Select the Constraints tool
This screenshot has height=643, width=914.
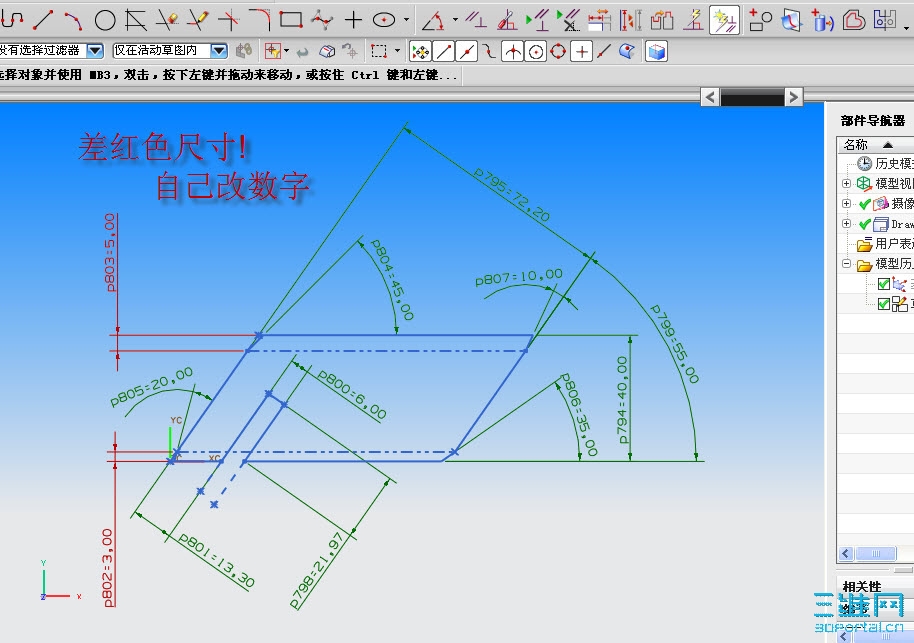tap(476, 20)
